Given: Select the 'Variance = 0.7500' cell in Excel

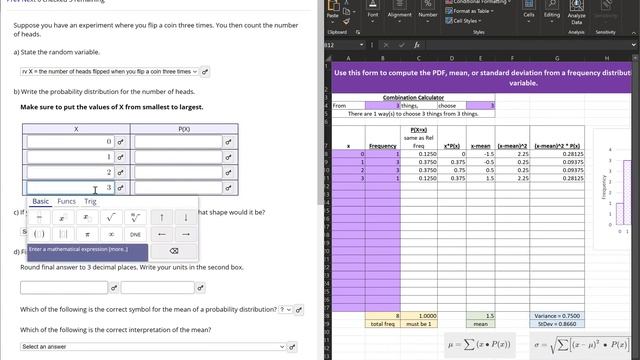Looking at the screenshot, I should click(557, 316).
